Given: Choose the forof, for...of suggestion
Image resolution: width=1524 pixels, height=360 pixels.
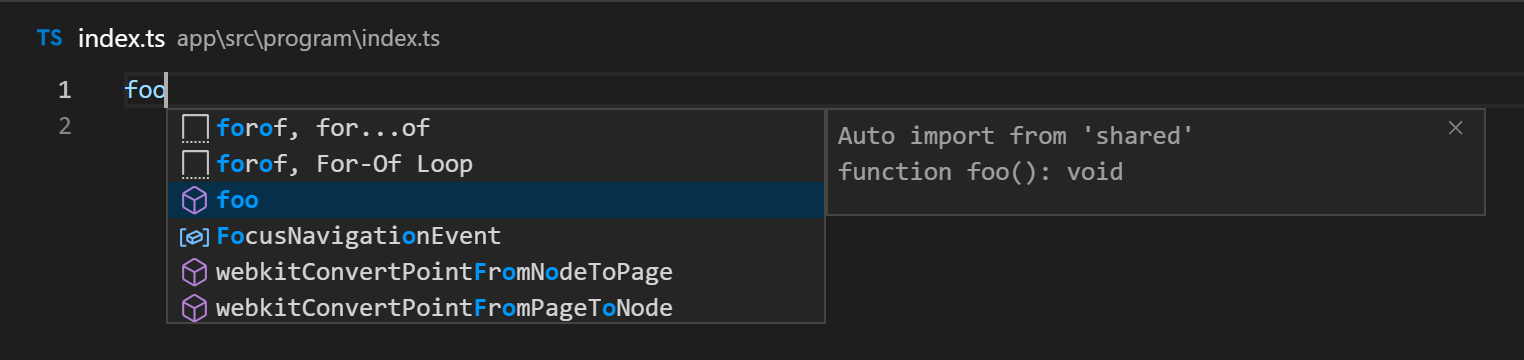Looking at the screenshot, I should coord(496,128).
